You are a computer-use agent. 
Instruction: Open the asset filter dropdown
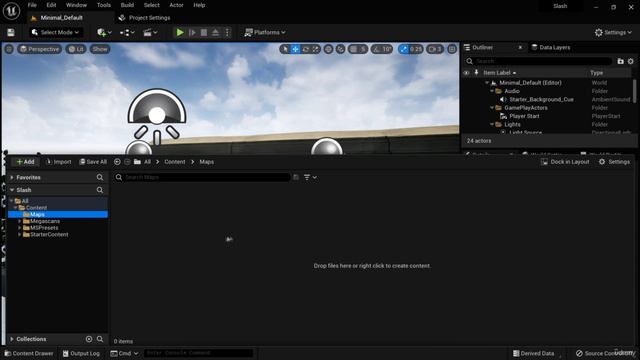(x=310, y=177)
